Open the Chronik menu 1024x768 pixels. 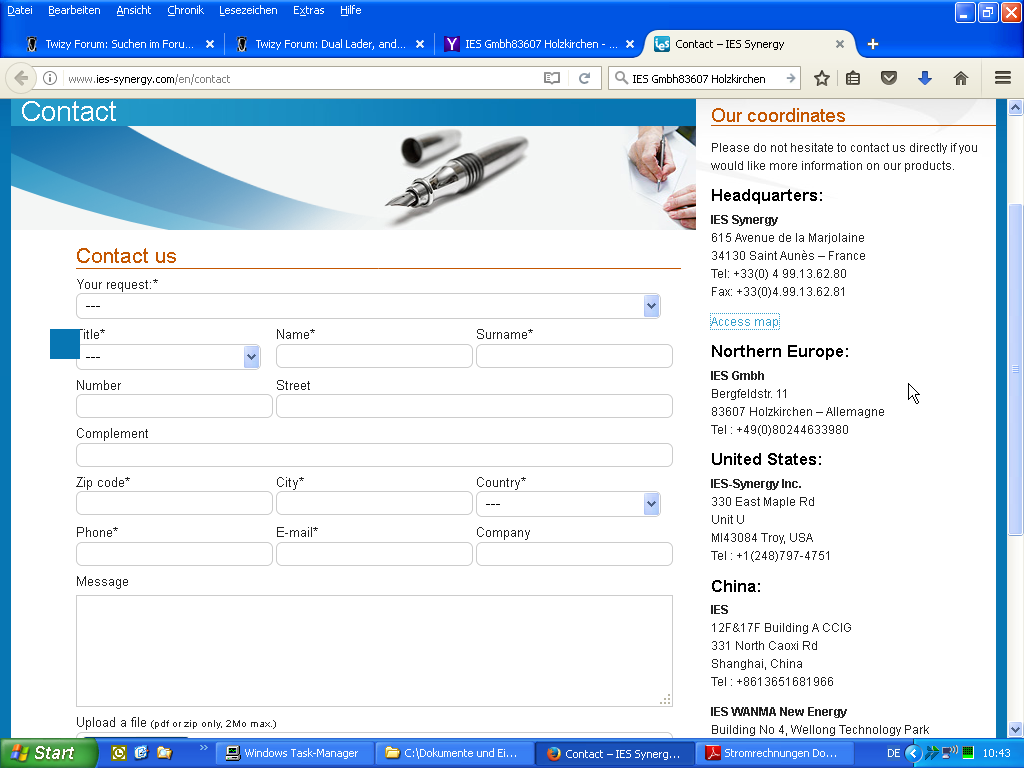[185, 10]
